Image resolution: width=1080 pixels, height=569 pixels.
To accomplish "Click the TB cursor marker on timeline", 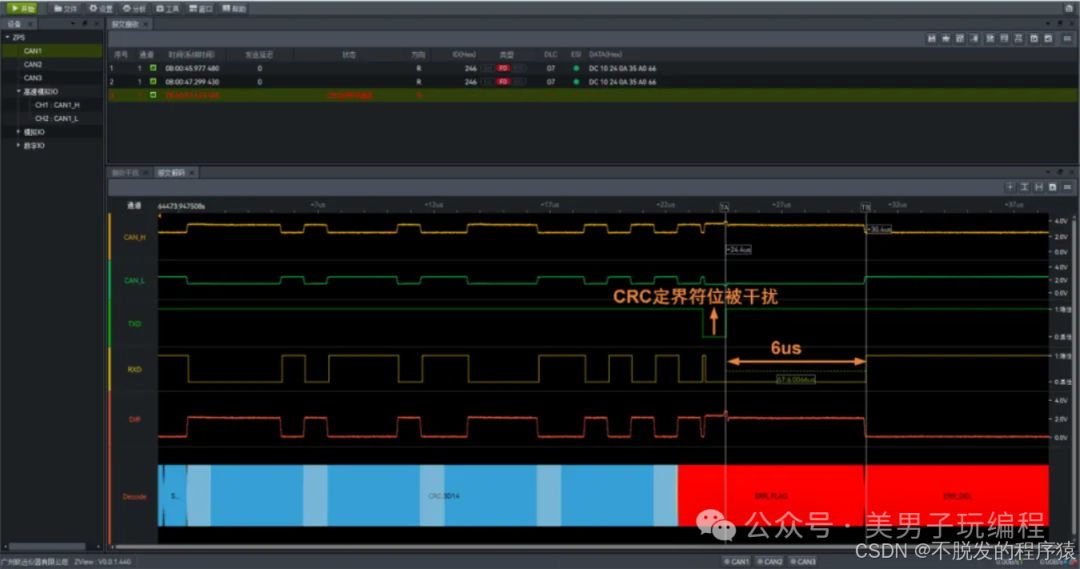I will click(866, 207).
